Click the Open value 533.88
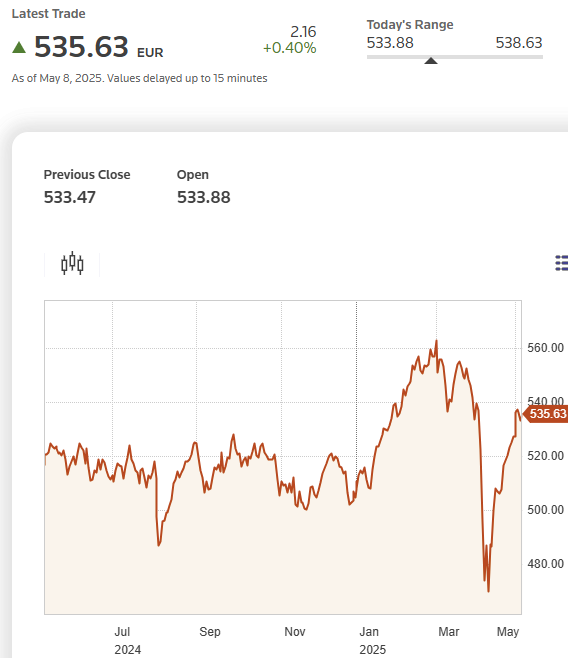This screenshot has width=568, height=658. tap(203, 197)
